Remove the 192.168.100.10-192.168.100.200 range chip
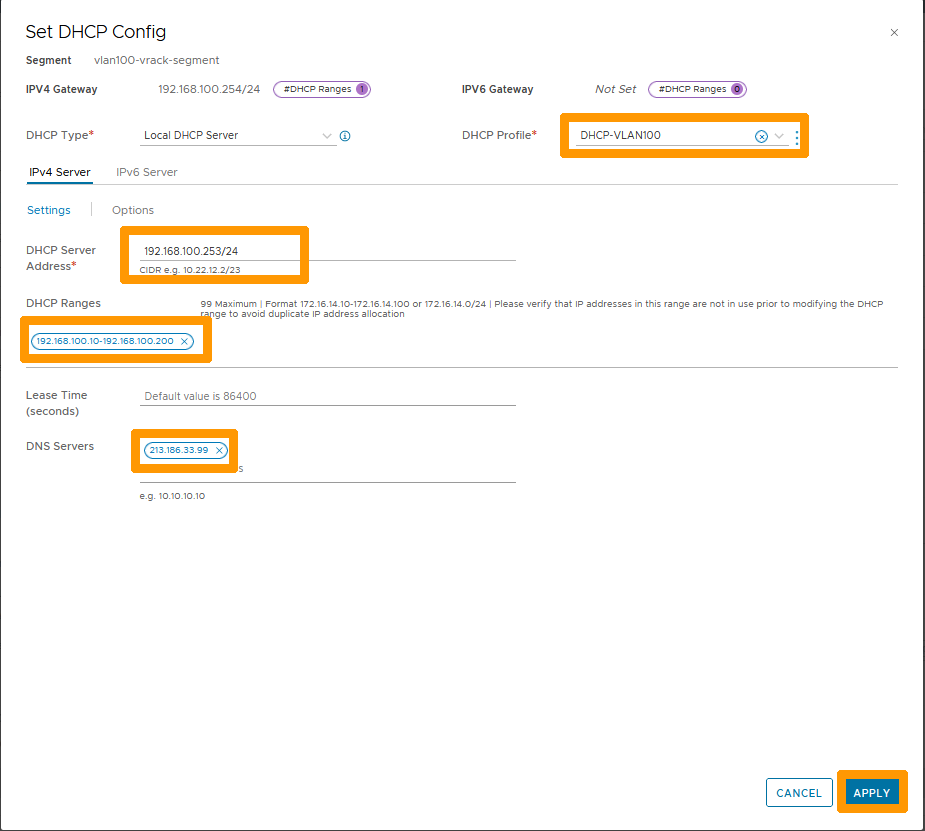 click(x=184, y=340)
